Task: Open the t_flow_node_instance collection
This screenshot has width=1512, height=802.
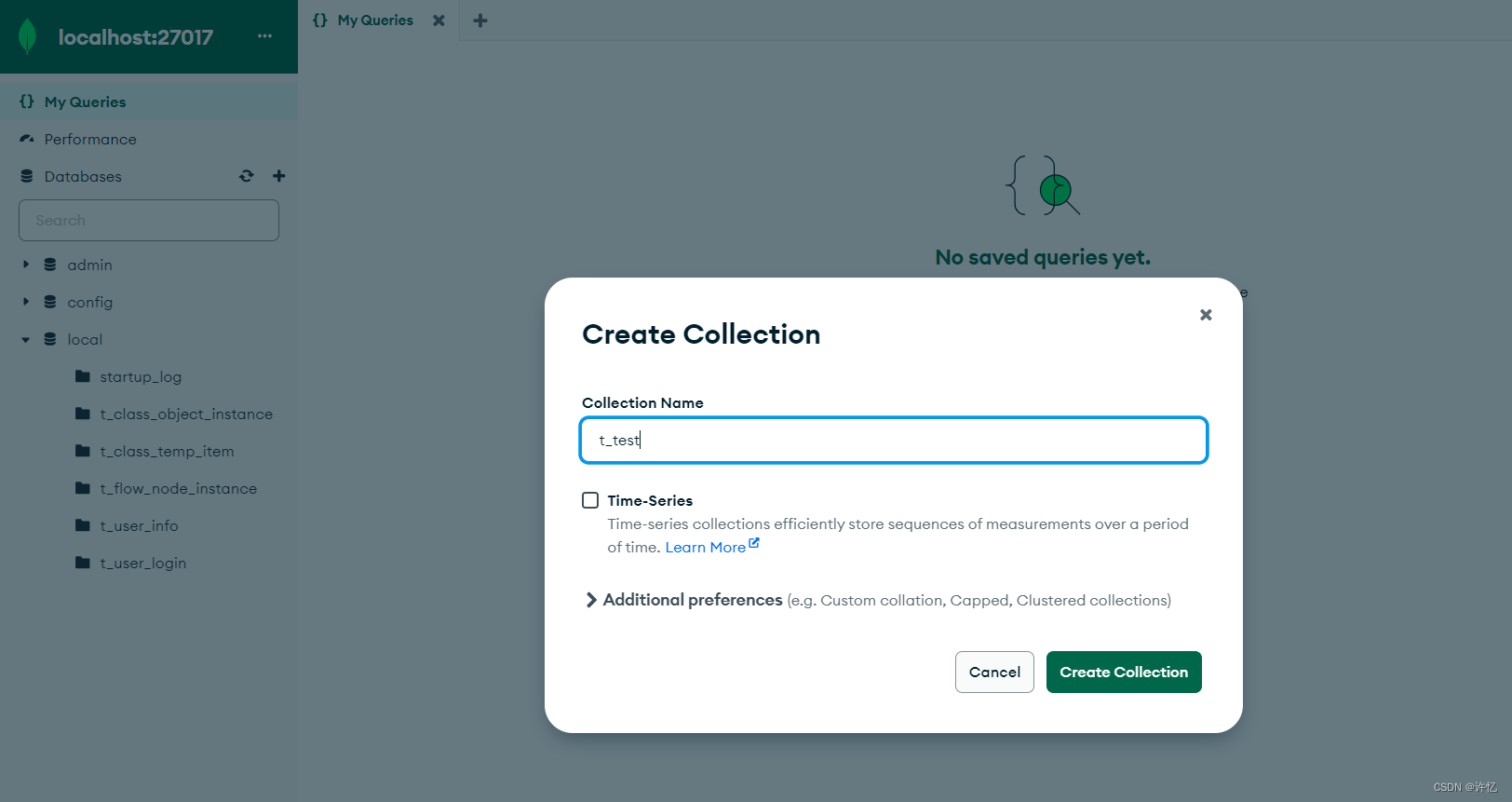Action: pos(178,488)
